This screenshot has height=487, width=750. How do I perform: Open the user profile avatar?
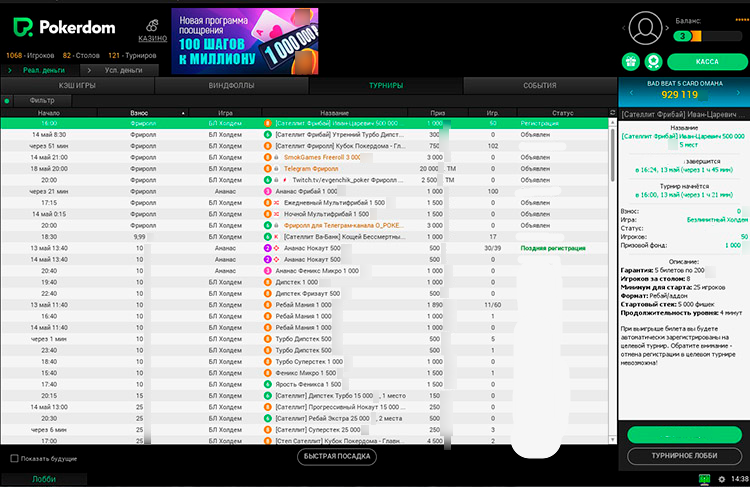[x=645, y=28]
